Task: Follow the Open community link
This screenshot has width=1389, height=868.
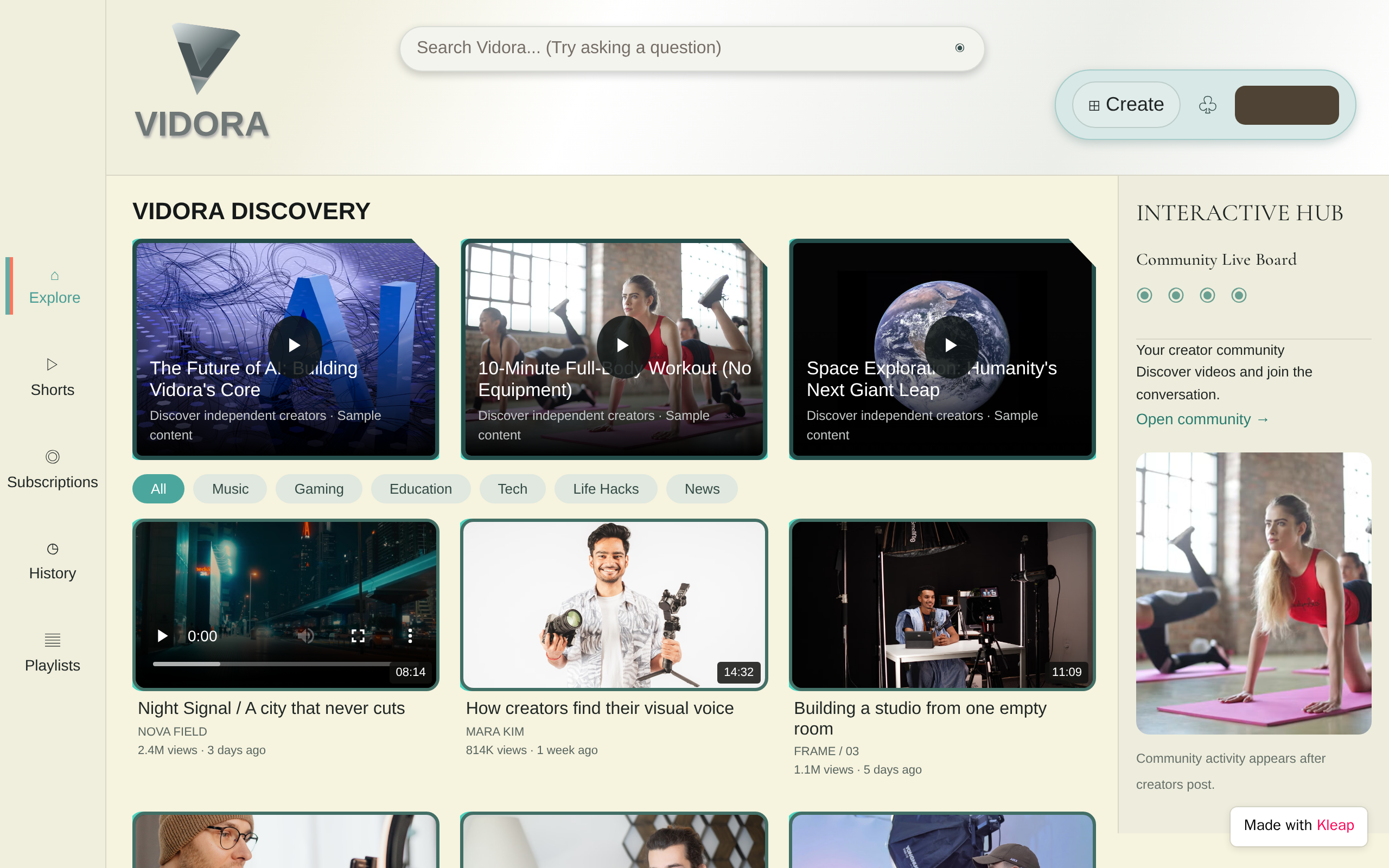Action: point(1203,419)
